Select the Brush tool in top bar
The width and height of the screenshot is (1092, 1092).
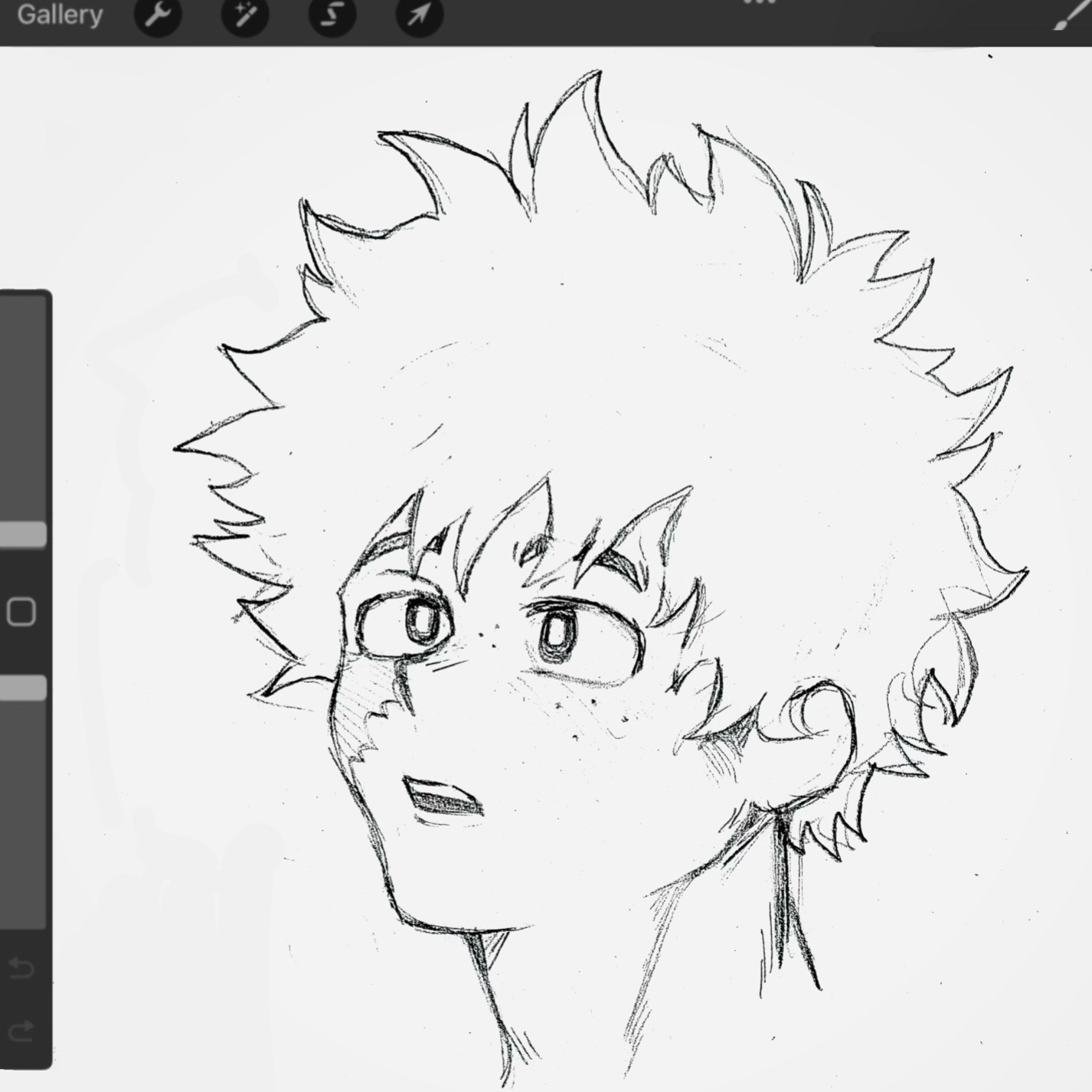pyautogui.click(x=1071, y=16)
